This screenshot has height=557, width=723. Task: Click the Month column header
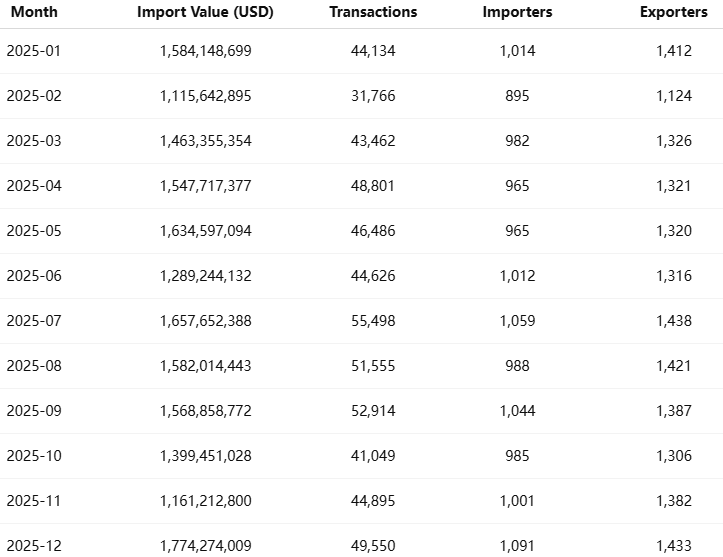pyautogui.click(x=34, y=13)
